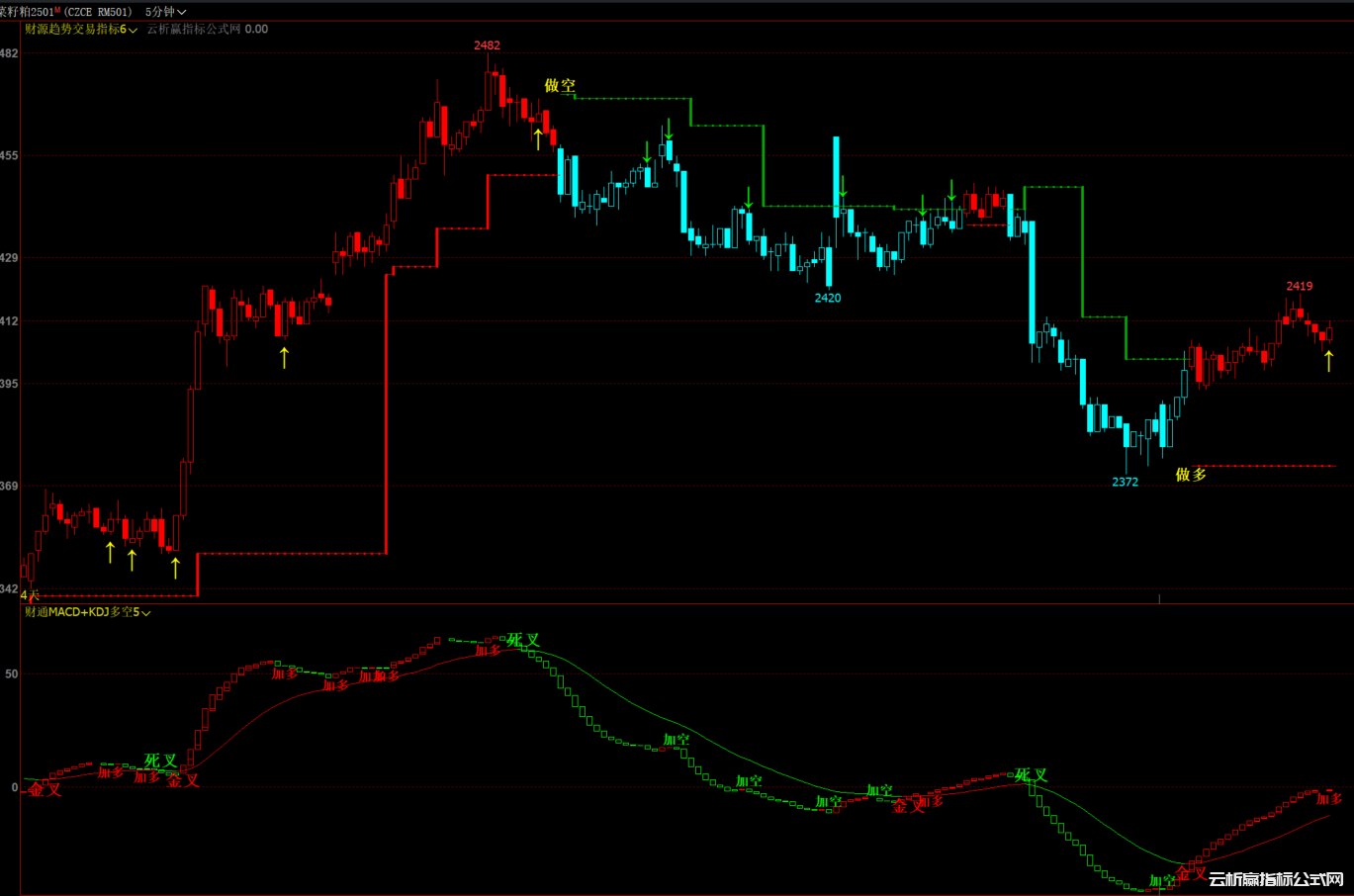Click the 429 price axis label
Image resolution: width=1354 pixels, height=896 pixels.
tap(9, 258)
